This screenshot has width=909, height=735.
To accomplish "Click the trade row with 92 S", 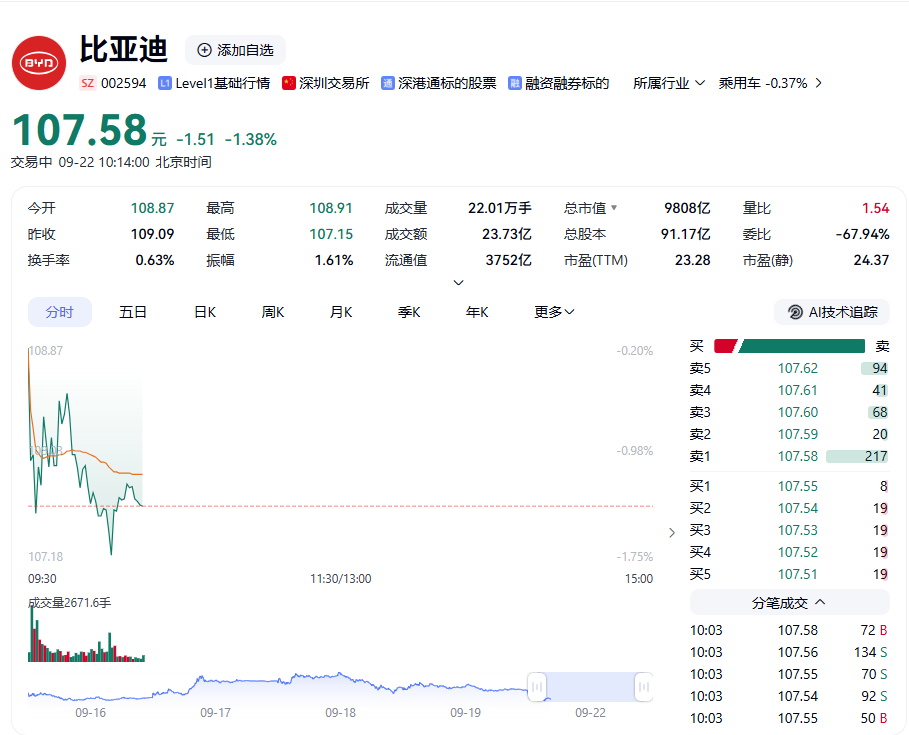I will pyautogui.click(x=788, y=696).
